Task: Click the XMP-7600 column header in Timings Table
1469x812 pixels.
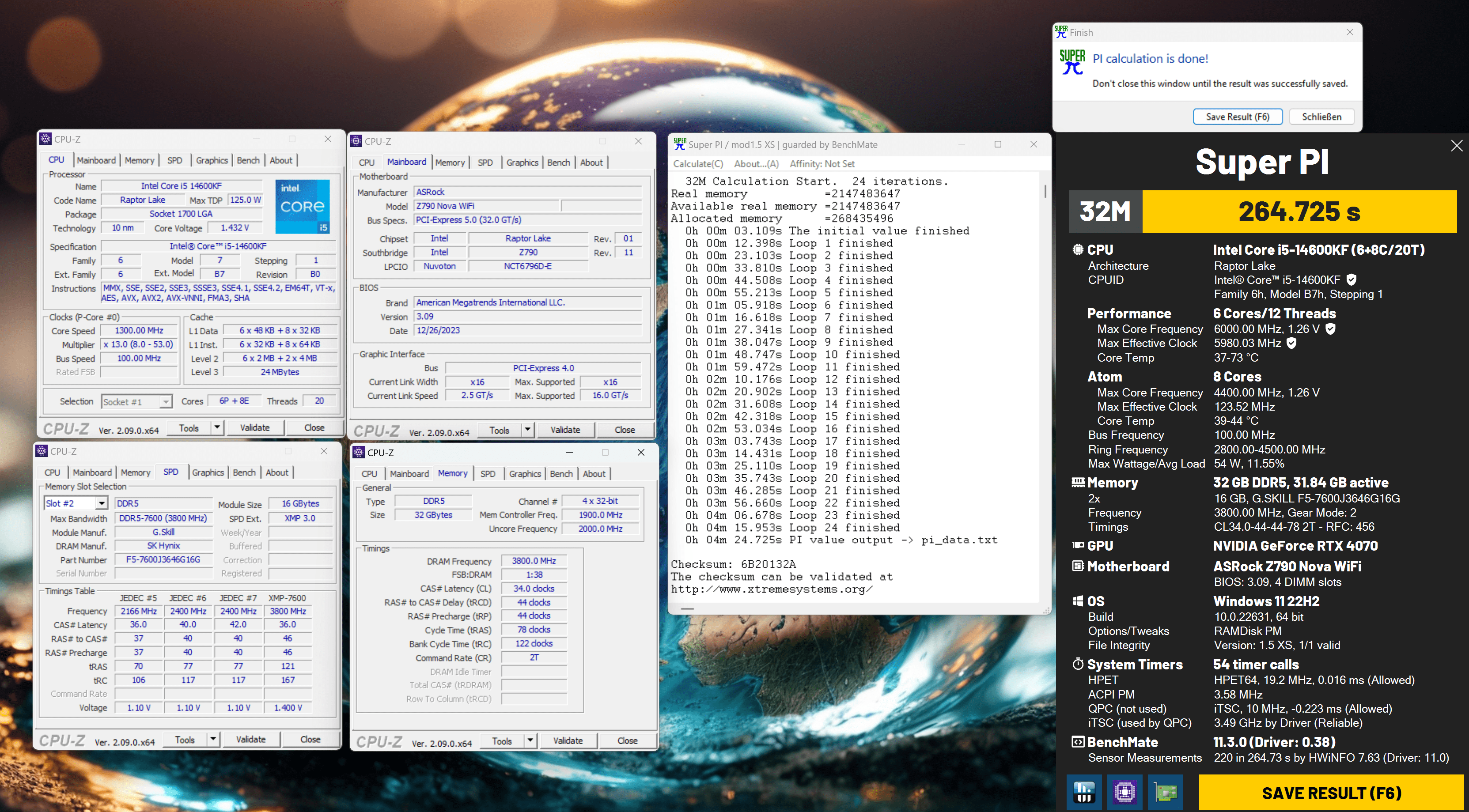Action: (x=288, y=597)
